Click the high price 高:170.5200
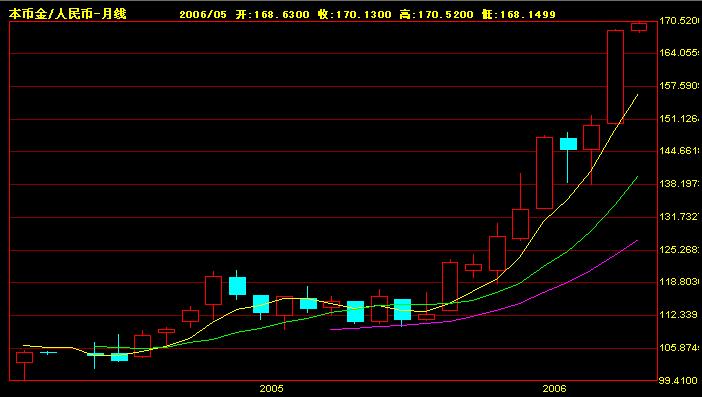Viewport: 702px width, 397px height. (437, 14)
